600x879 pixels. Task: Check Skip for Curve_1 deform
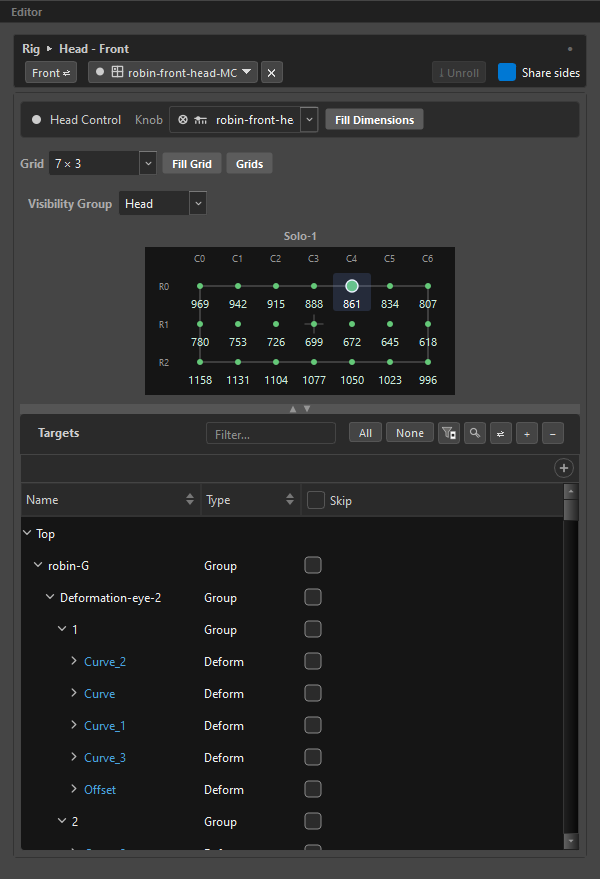click(313, 725)
